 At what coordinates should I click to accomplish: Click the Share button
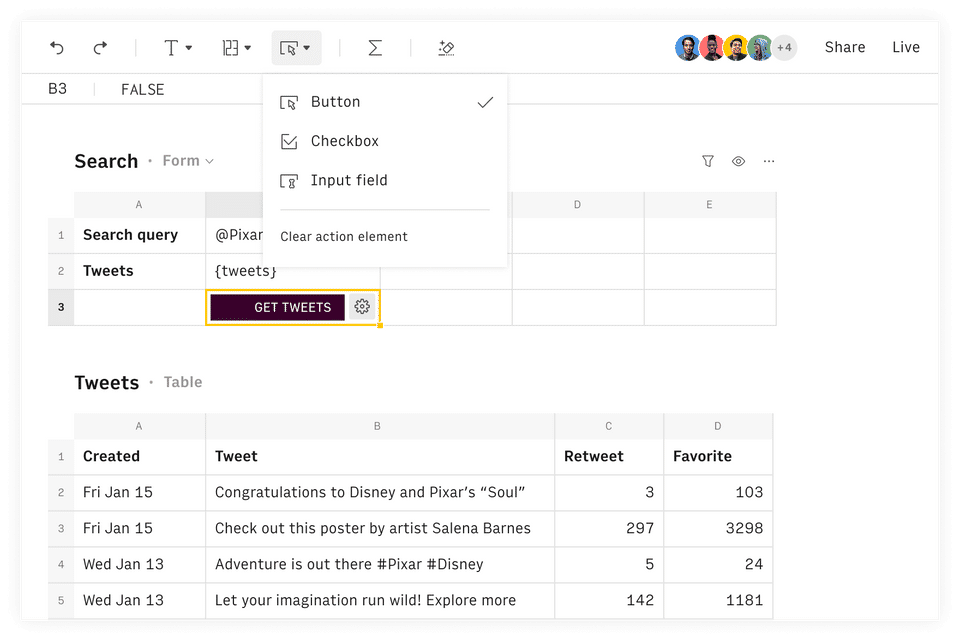click(845, 47)
